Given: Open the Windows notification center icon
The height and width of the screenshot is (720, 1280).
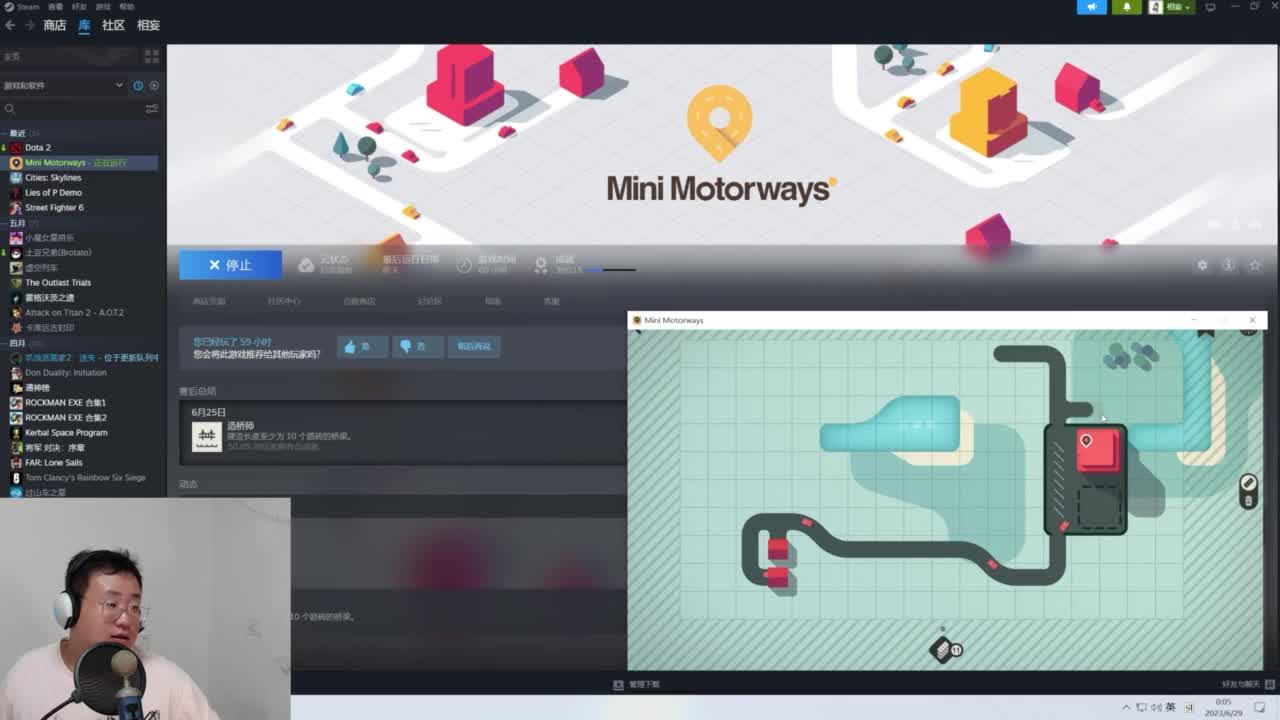Looking at the screenshot, I should coord(1260,707).
